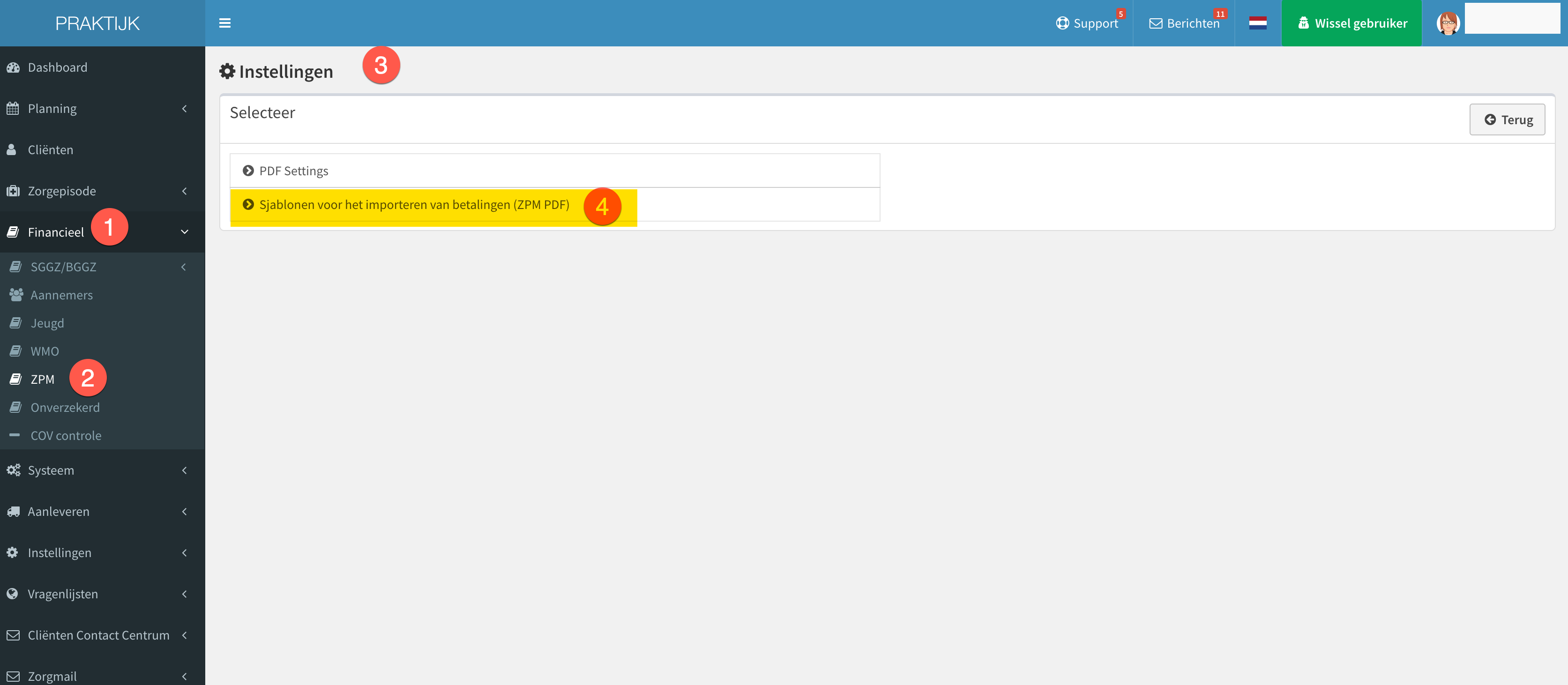
Task: Expand the Zorgepisode menu chevron
Action: coord(185,191)
